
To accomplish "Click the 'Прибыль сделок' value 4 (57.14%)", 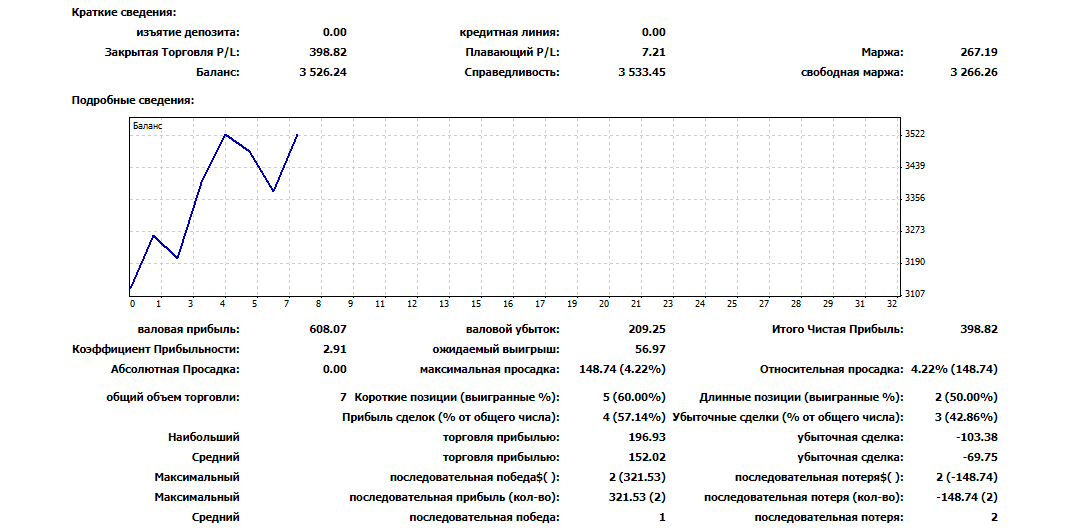I will coord(632,417).
